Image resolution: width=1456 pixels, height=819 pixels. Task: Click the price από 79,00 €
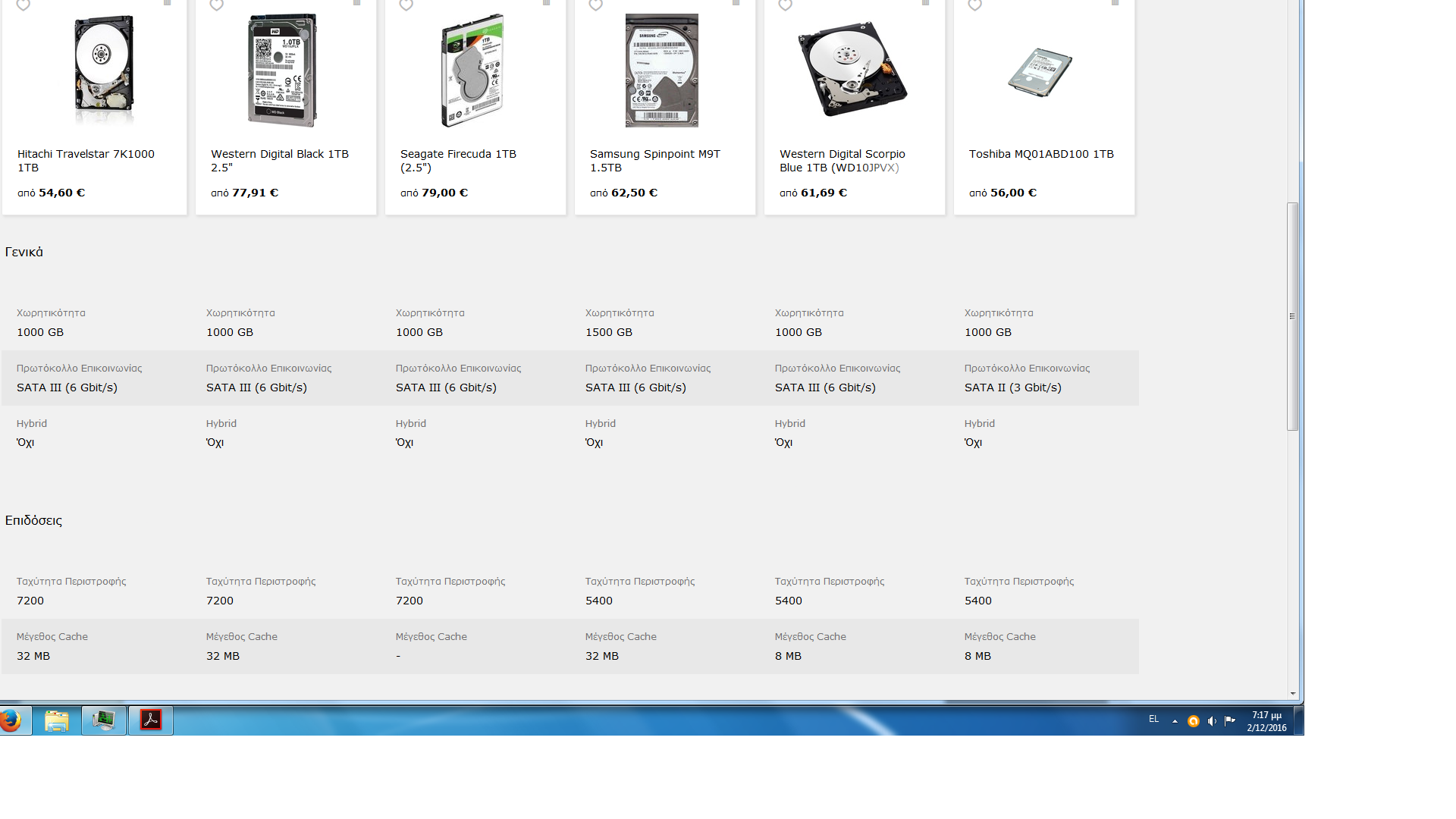point(434,193)
